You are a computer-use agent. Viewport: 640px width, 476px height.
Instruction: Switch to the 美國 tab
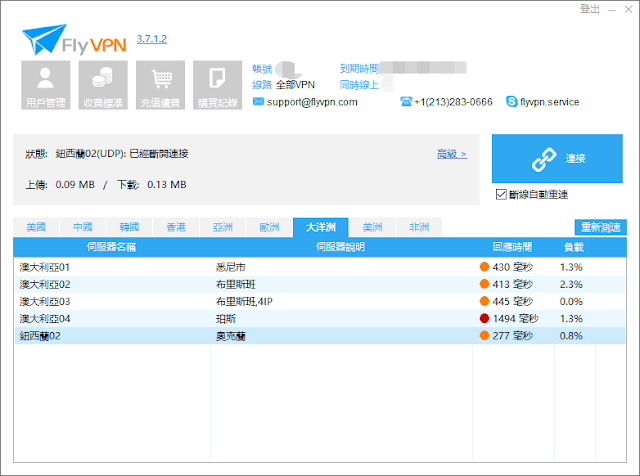pyautogui.click(x=36, y=227)
